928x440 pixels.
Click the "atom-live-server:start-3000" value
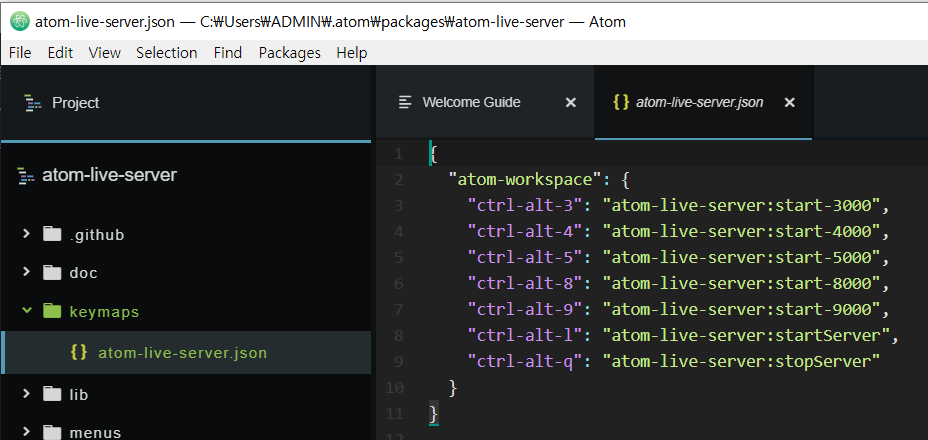742,205
